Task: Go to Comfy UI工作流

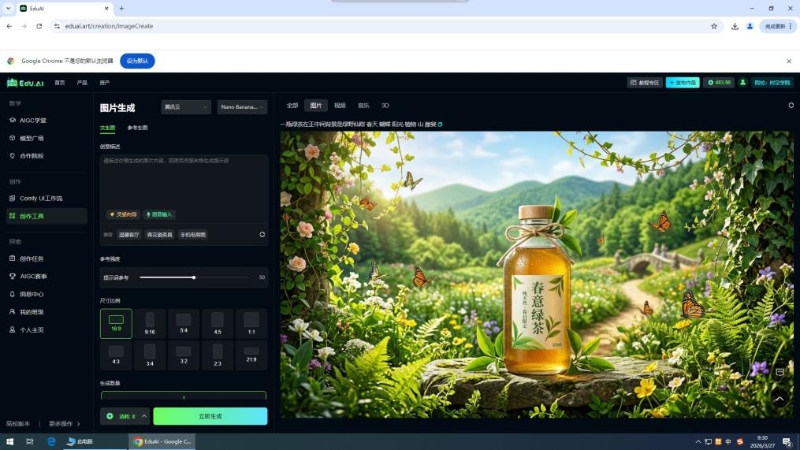Action: click(40, 198)
